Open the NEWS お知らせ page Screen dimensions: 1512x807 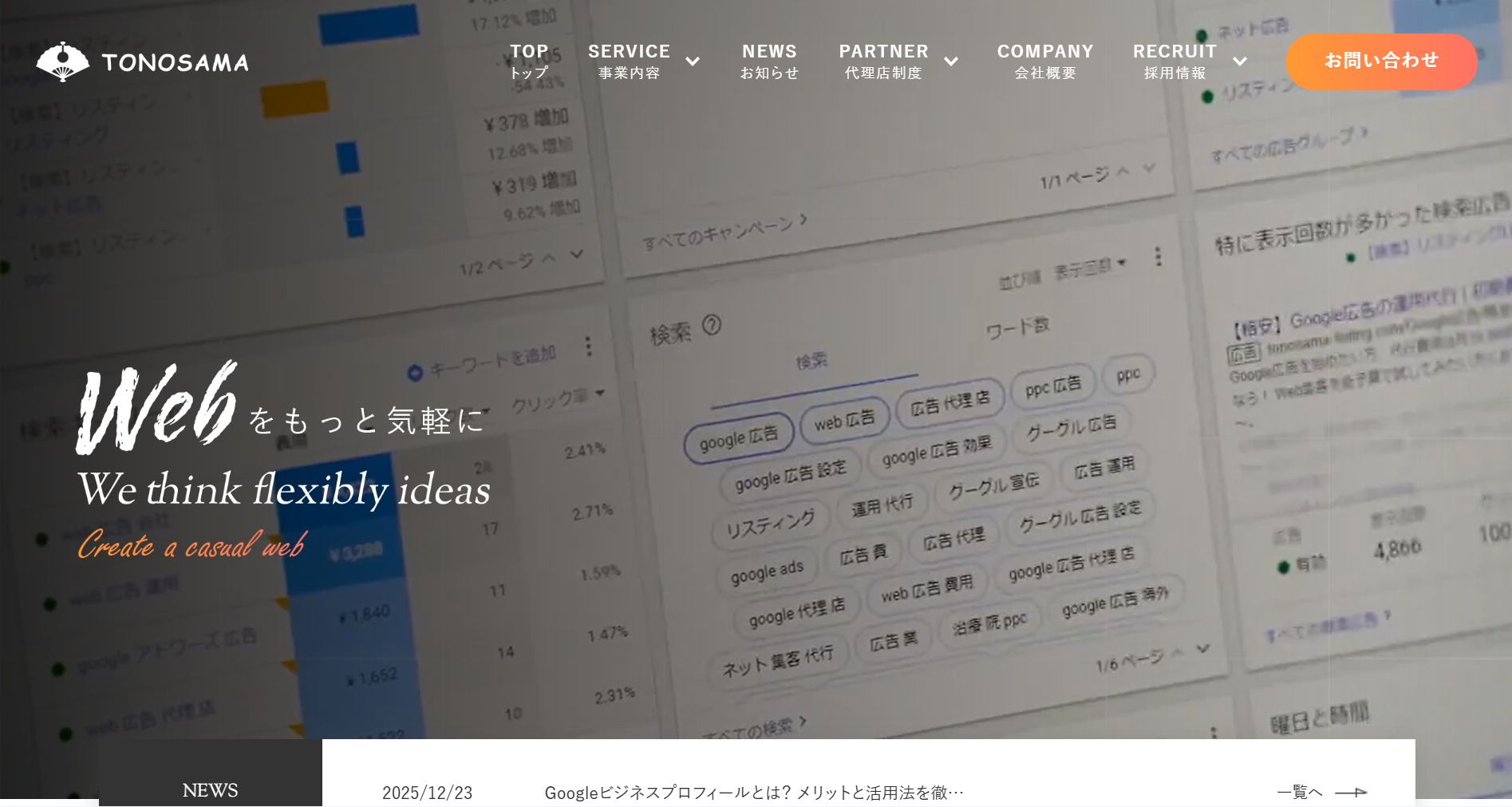[769, 61]
